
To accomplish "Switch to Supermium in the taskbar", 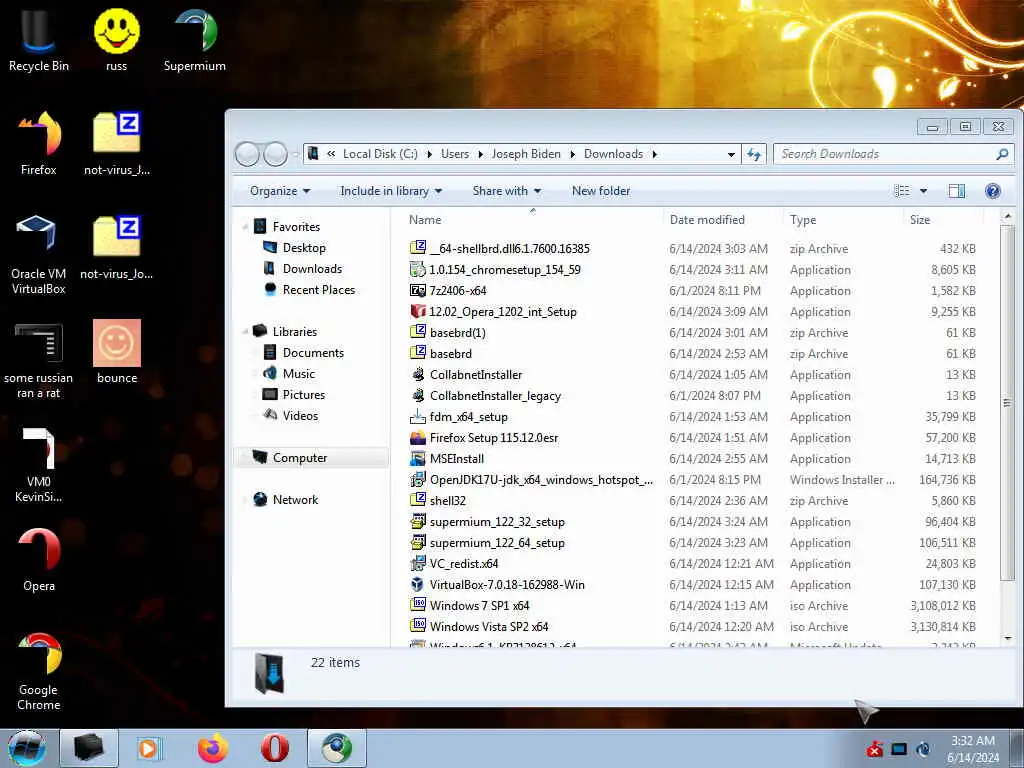I will coord(337,748).
